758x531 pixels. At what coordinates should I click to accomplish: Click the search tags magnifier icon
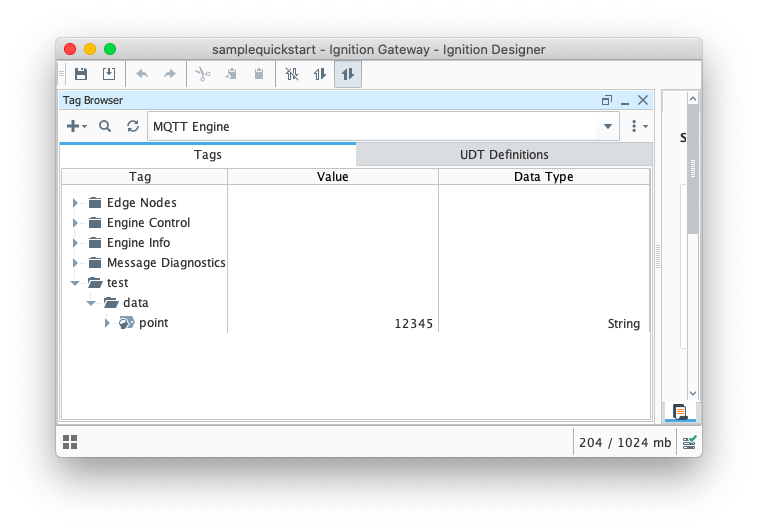click(105, 126)
